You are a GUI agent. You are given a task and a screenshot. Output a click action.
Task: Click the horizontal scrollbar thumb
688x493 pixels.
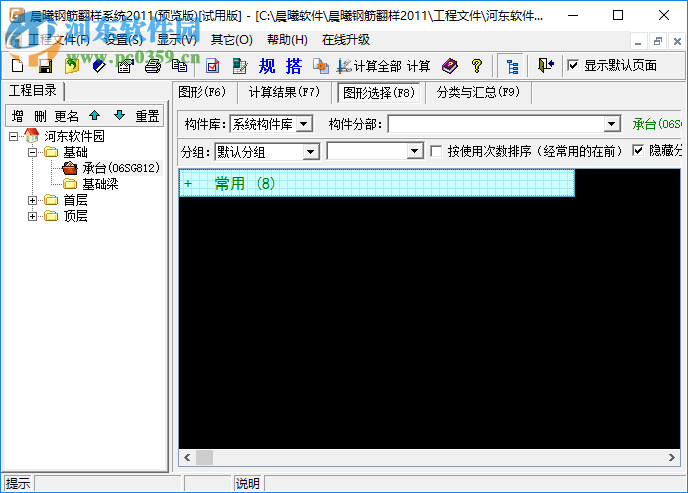204,457
